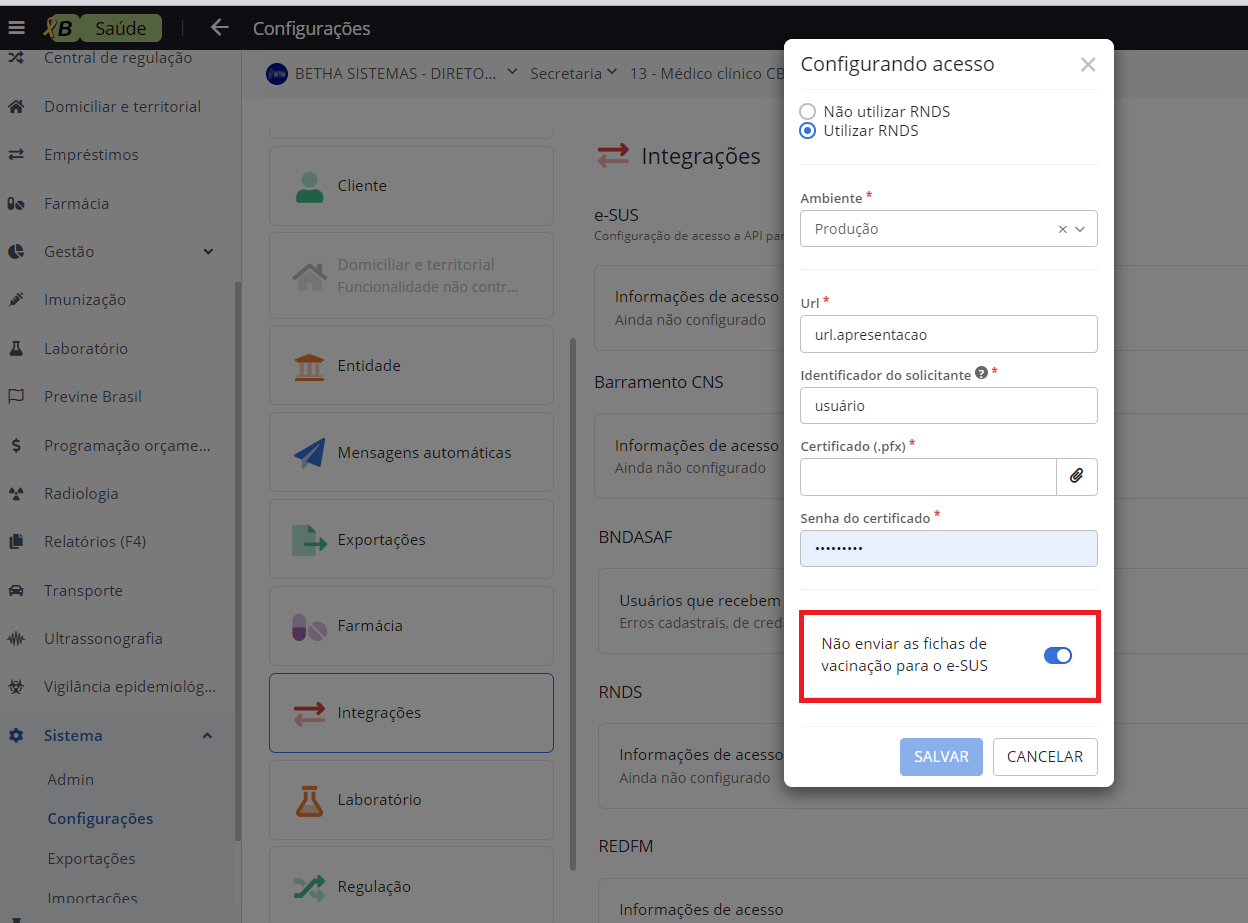Open Configurações in the Sistema submenu
The height and width of the screenshot is (923, 1248).
click(x=100, y=819)
